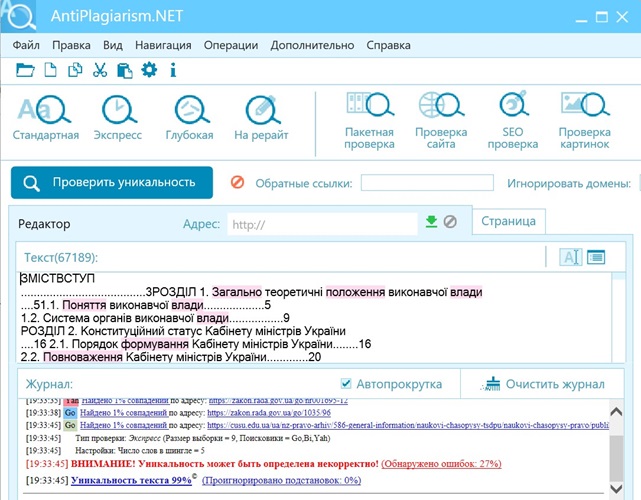The width and height of the screenshot is (641, 500).
Task: Open file with the folder icon
Action: [x=25, y=70]
